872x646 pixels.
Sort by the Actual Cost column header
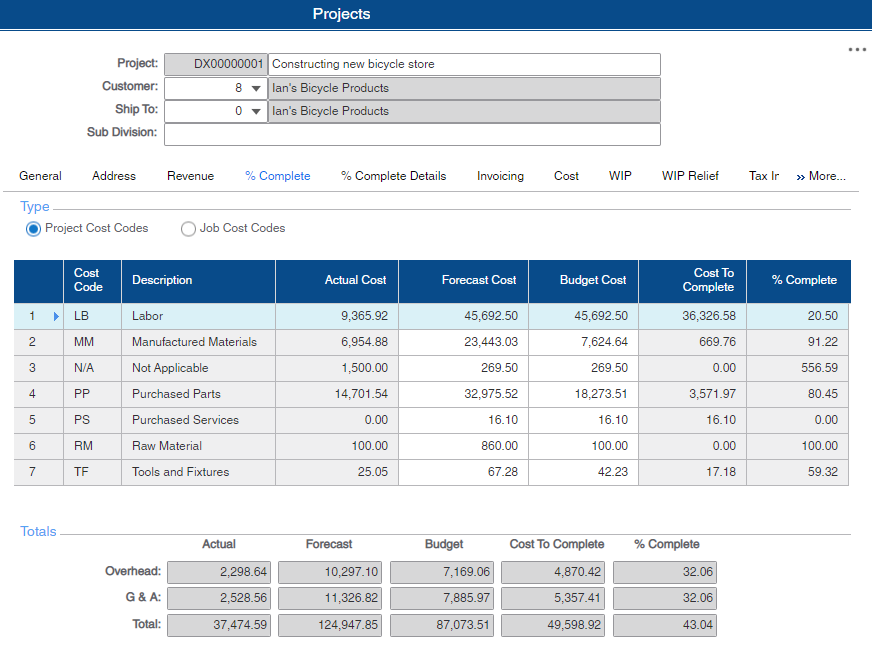(x=355, y=281)
